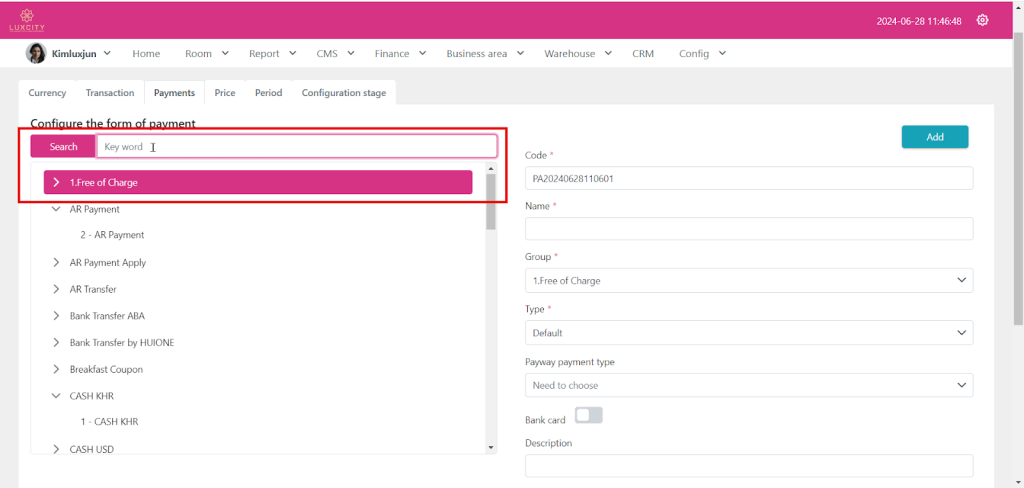Screen dimensions: 1024x488
Task: Switch to the Currency tab
Action: coord(47,93)
